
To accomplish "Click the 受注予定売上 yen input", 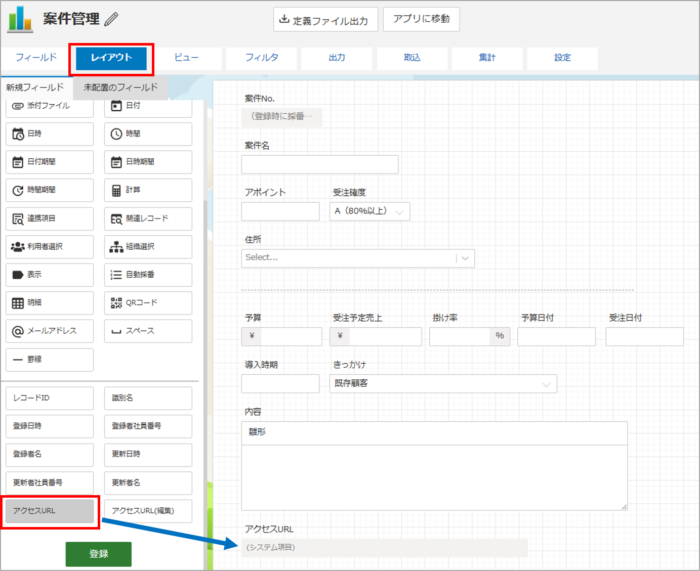I will [x=375, y=337].
